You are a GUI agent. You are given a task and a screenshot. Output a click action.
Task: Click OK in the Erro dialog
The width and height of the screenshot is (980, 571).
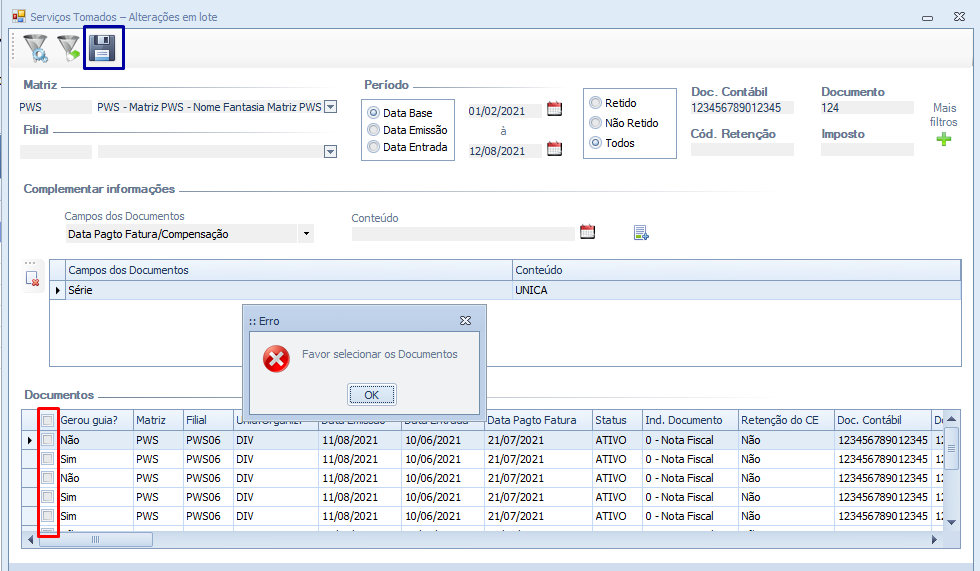pos(371,394)
